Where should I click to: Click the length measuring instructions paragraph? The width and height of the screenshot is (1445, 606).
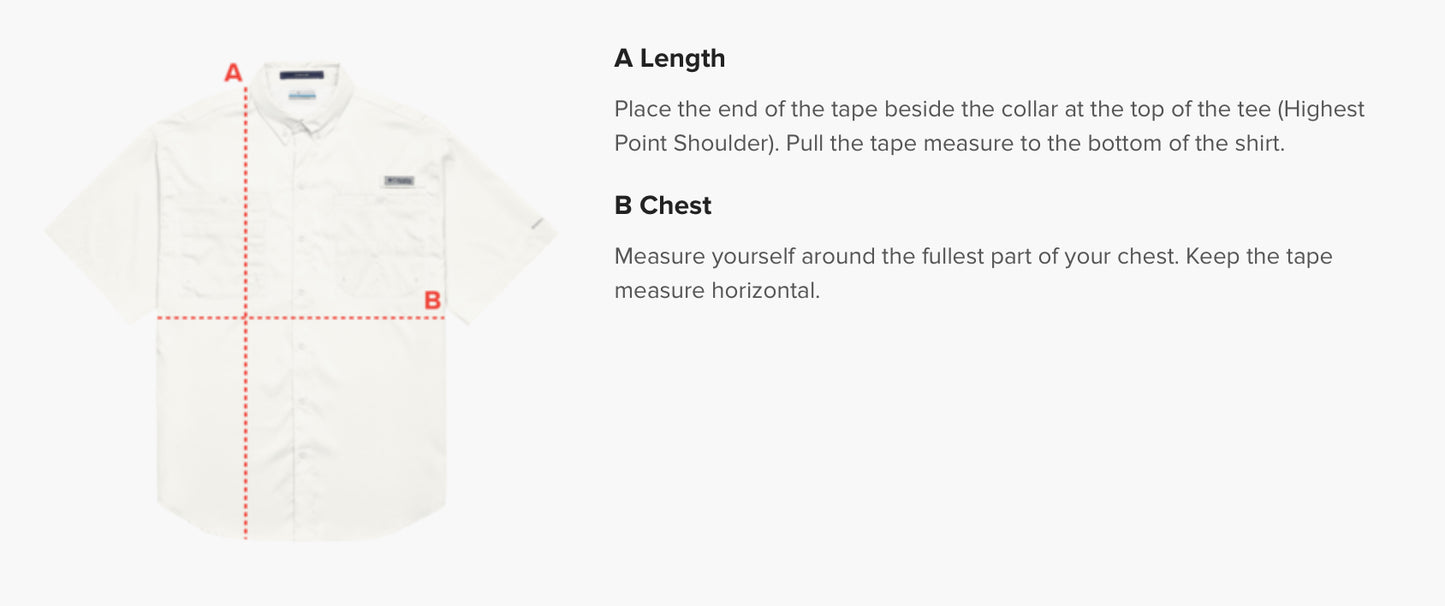pos(988,126)
